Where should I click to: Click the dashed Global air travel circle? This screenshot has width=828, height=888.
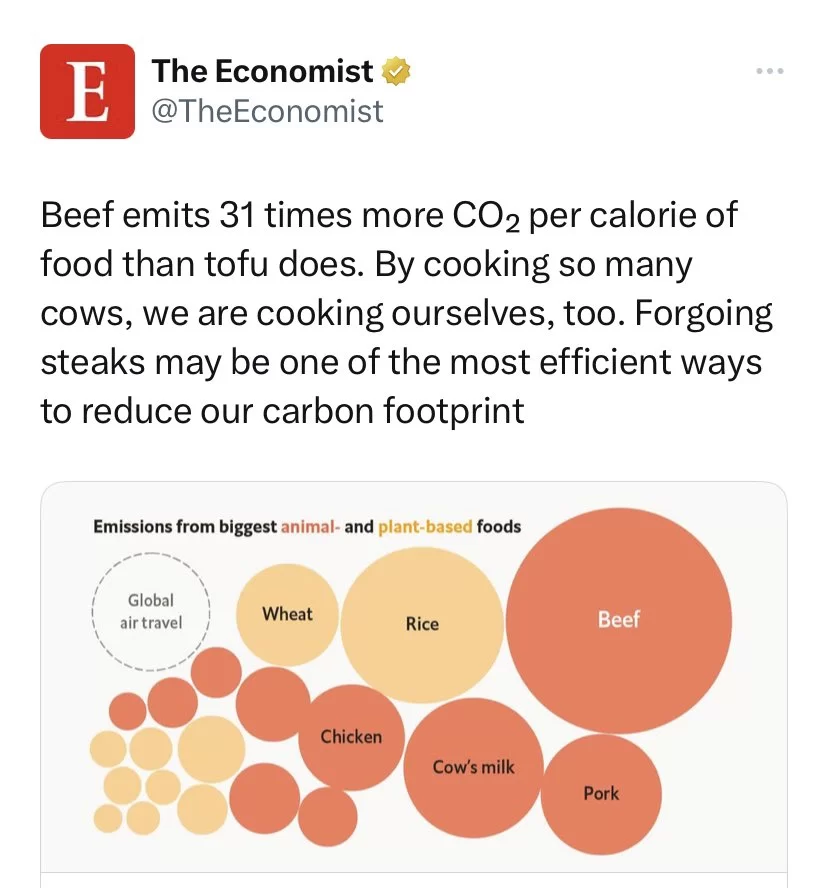151,612
